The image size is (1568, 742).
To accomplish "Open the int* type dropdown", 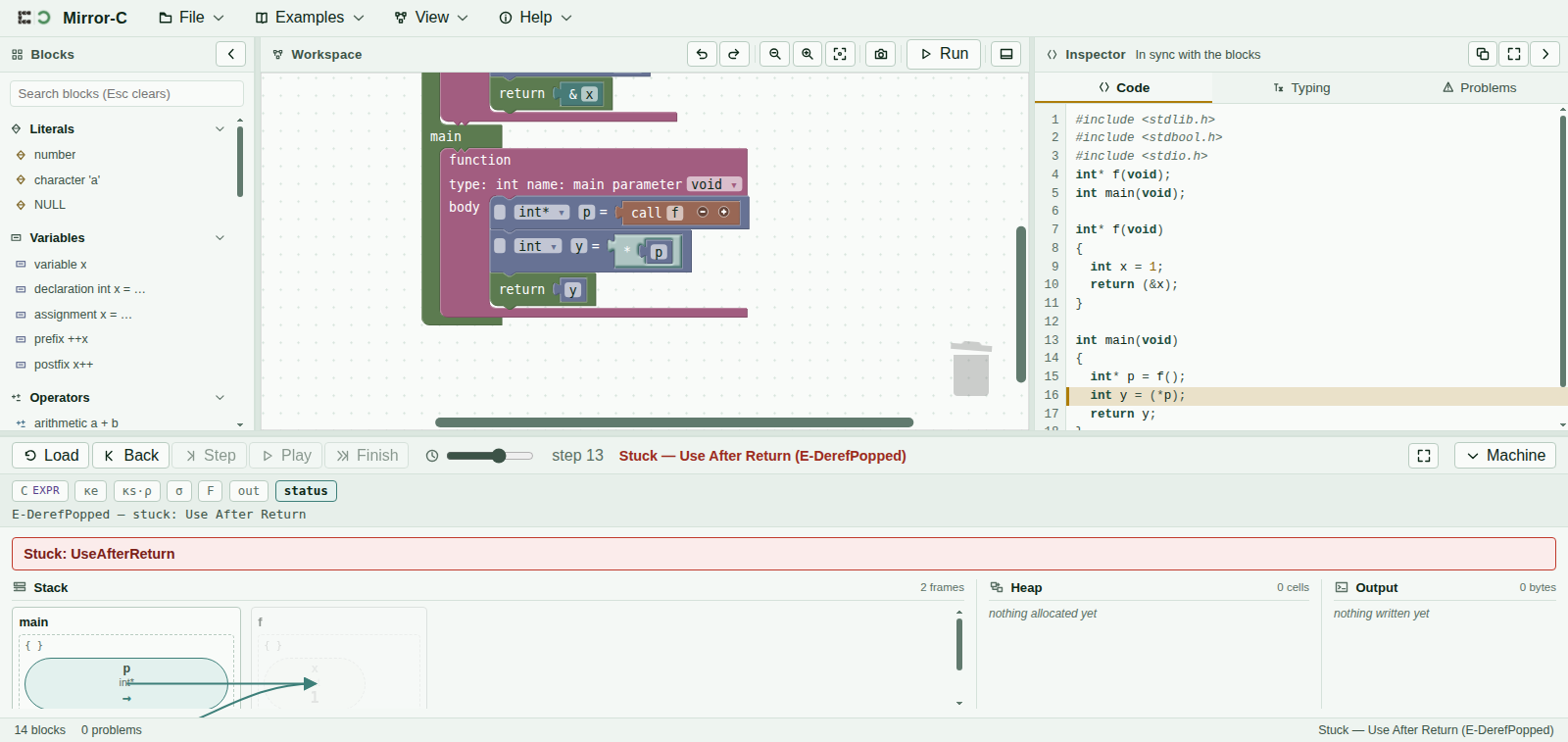I will coord(542,212).
